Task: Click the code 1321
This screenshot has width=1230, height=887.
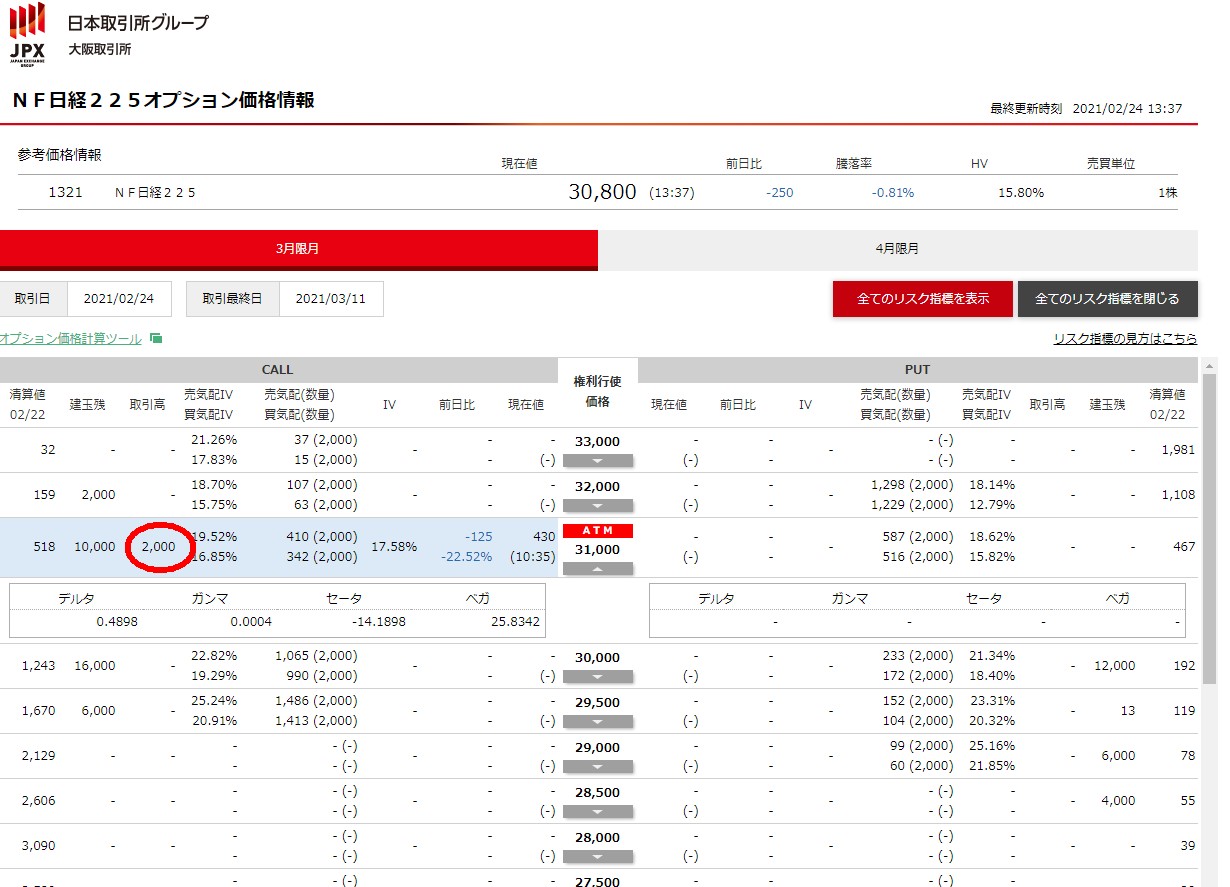Action: tap(66, 192)
